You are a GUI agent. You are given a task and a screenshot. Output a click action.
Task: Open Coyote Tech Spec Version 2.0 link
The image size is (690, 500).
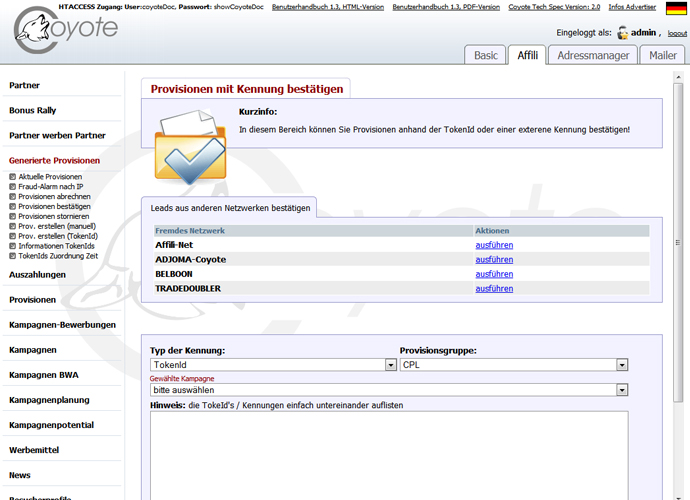coord(554,7)
